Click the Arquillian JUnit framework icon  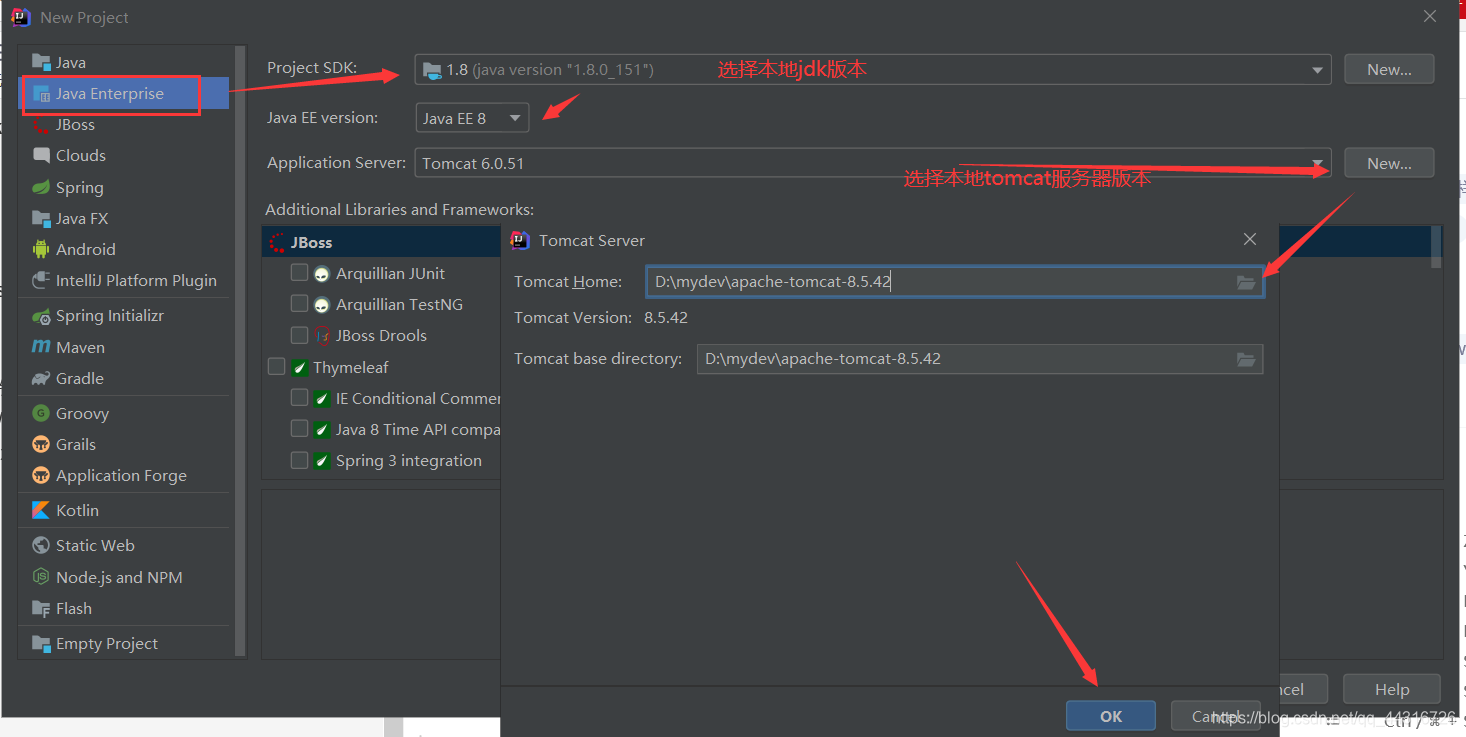click(322, 273)
